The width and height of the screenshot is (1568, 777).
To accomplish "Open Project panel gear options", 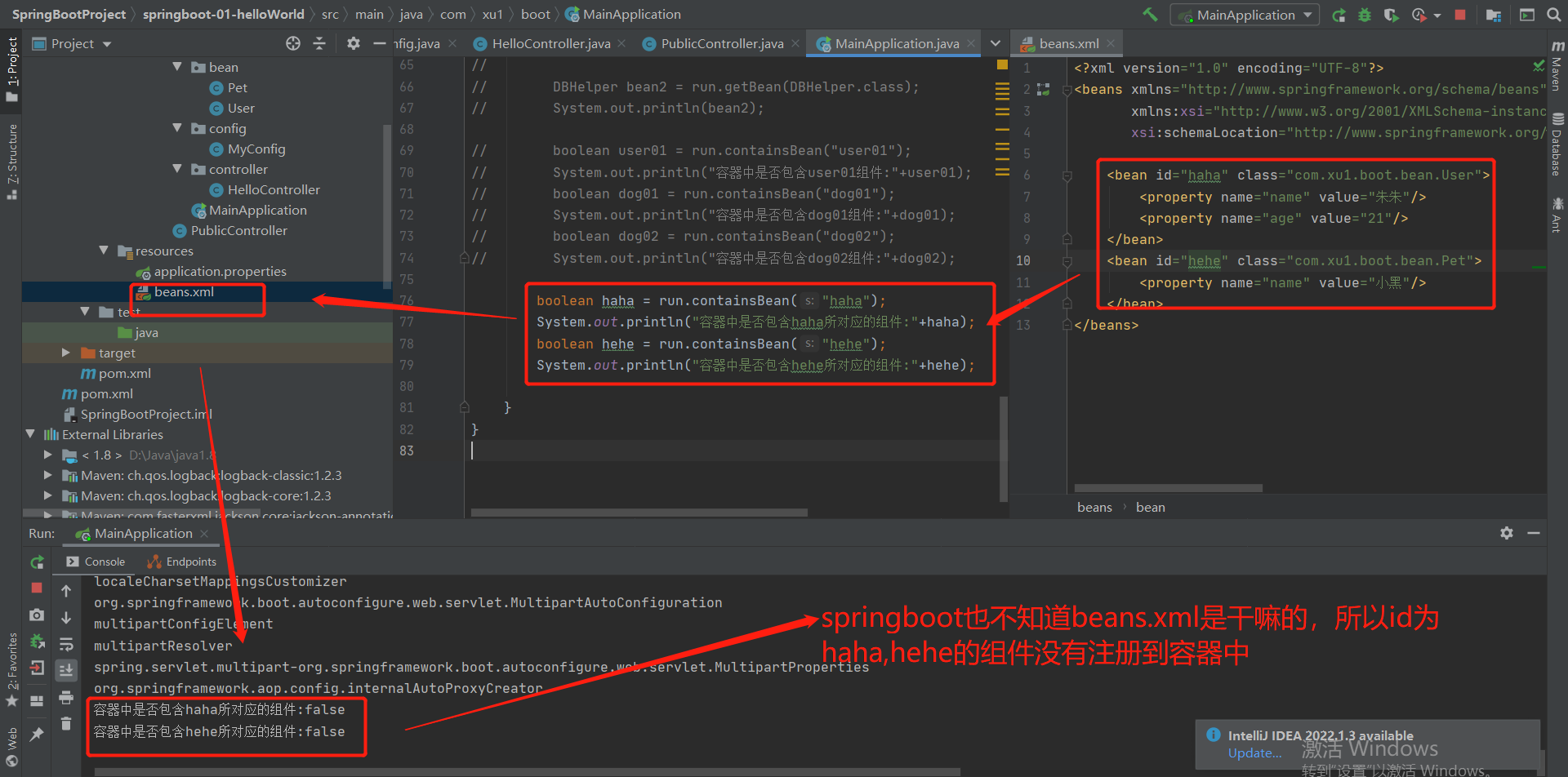I will (x=353, y=43).
